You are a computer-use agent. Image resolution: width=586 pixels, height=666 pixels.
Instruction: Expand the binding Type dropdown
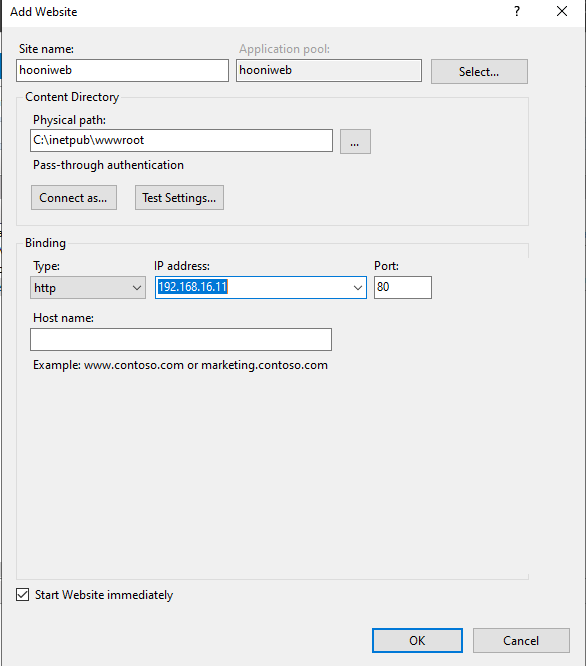[x=88, y=288]
